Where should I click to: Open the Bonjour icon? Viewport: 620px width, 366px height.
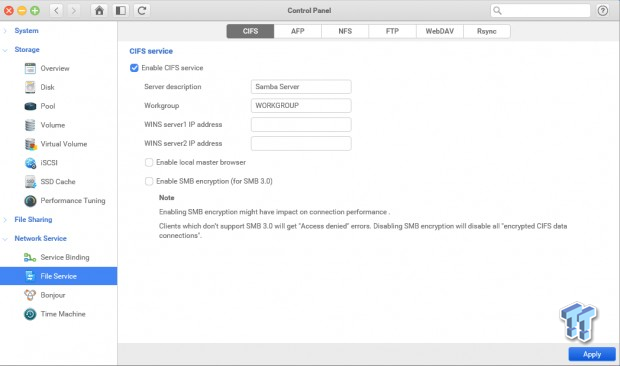click(x=30, y=295)
